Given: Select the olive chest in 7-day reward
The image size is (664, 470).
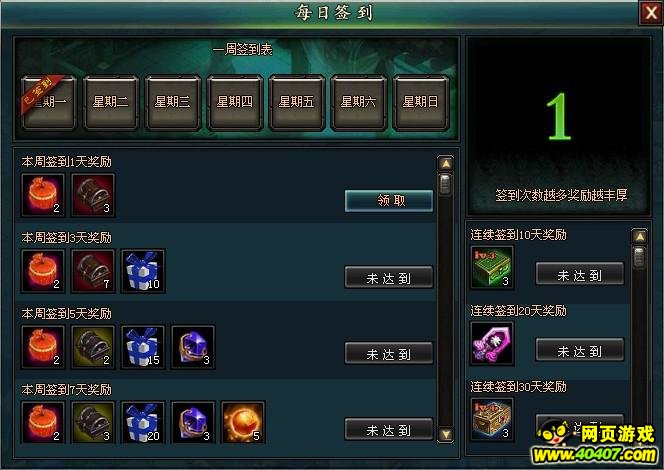Looking at the screenshot, I should tap(93, 423).
